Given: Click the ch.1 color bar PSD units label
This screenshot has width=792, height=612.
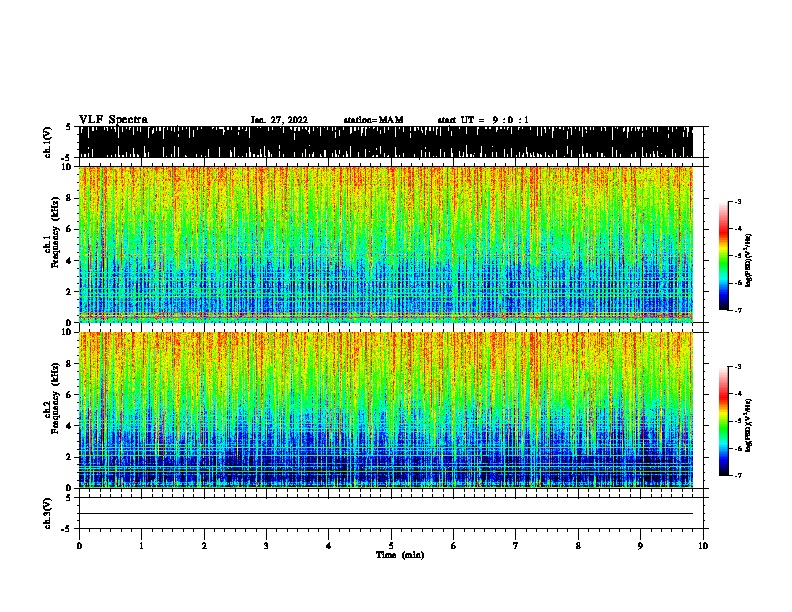Looking at the screenshot, I should click(x=749, y=260).
